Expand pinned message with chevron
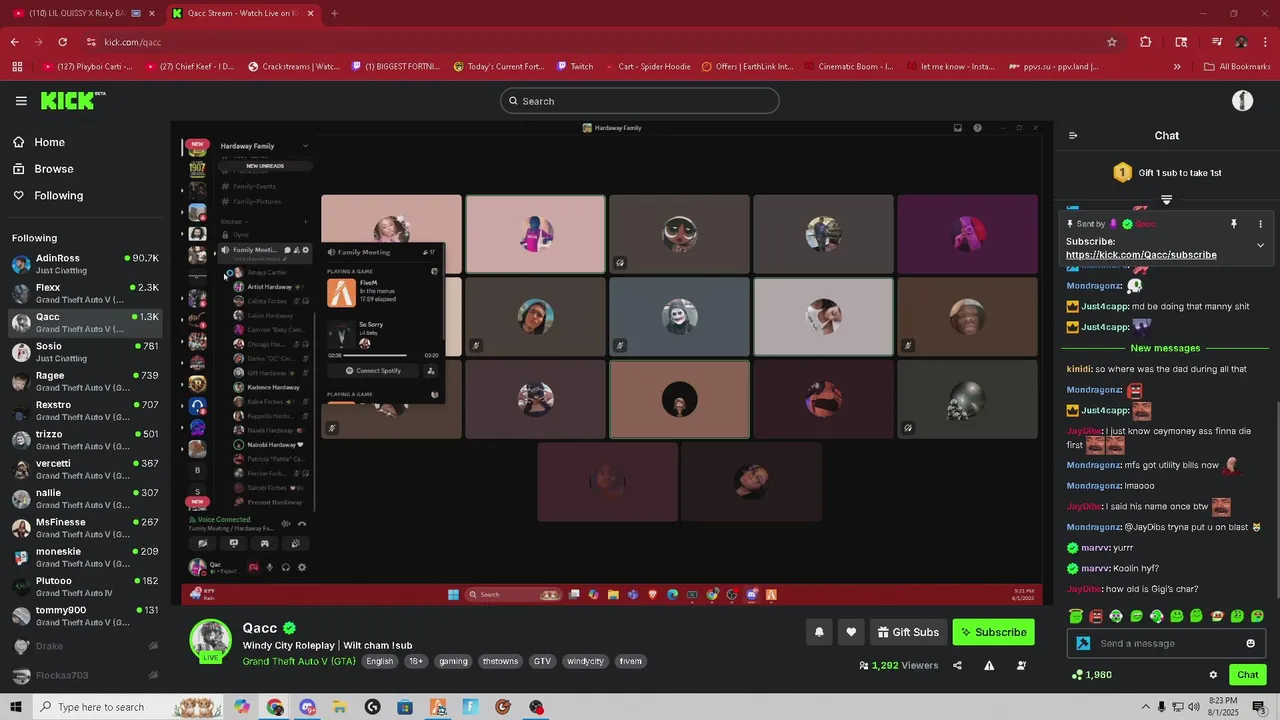The height and width of the screenshot is (720, 1280). click(x=1260, y=245)
